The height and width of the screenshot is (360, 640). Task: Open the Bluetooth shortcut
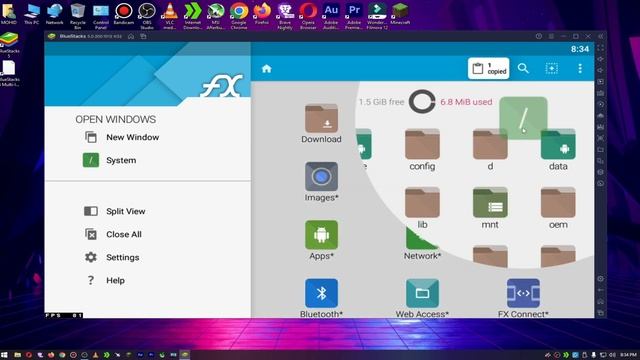(321, 298)
